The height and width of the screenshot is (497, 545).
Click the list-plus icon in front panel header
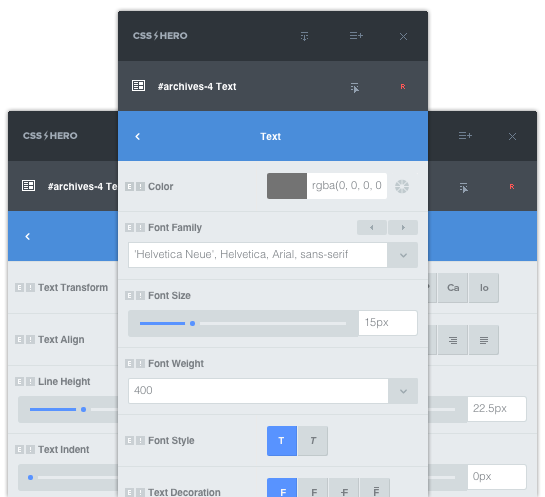(x=356, y=35)
